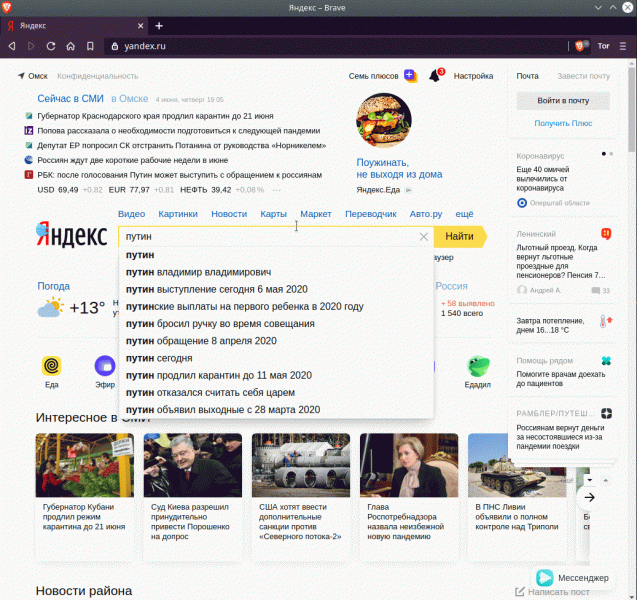
Task: Expand more currency rates with ellipsis
Action: tap(276, 190)
